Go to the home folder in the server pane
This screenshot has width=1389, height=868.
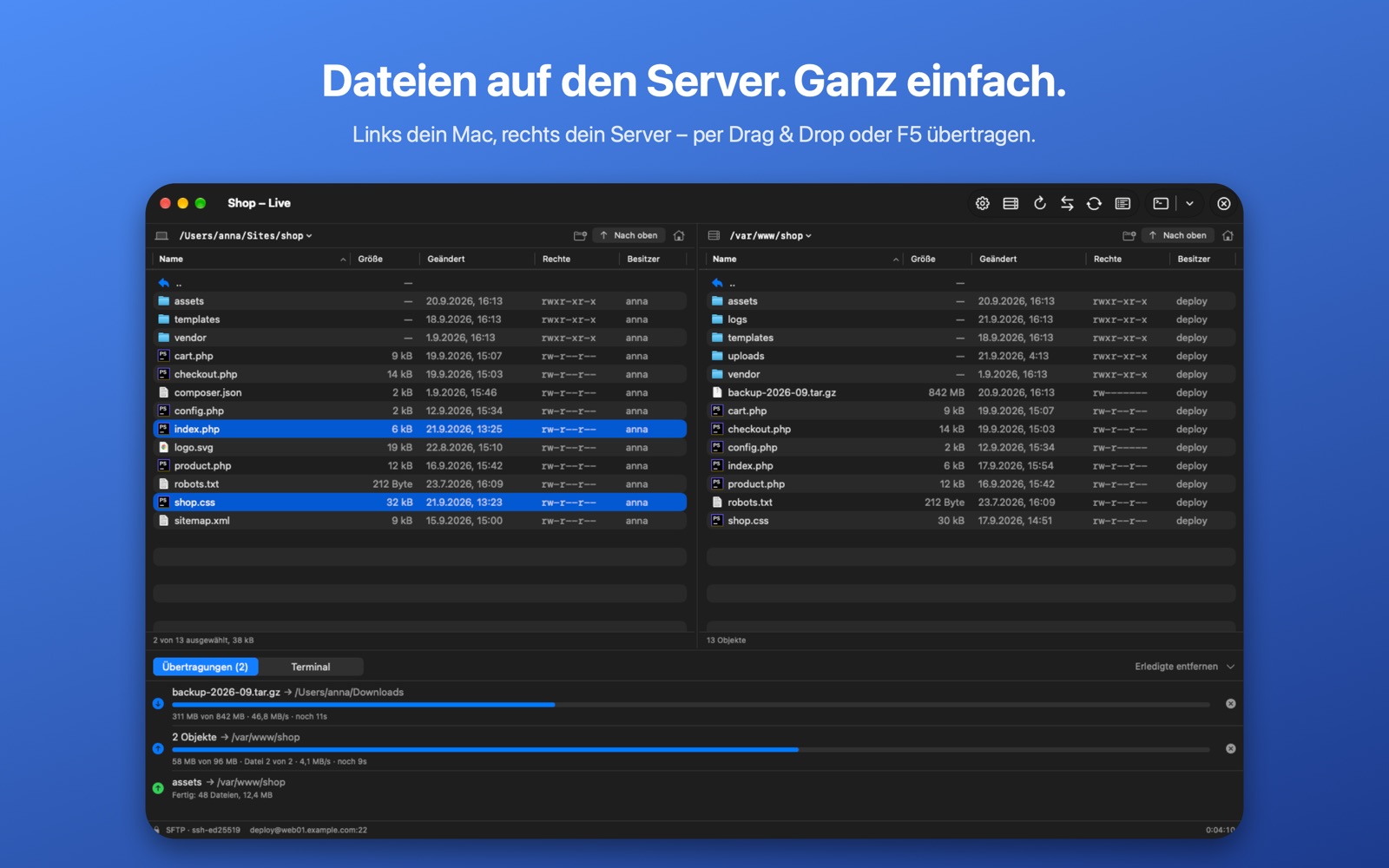1228,235
